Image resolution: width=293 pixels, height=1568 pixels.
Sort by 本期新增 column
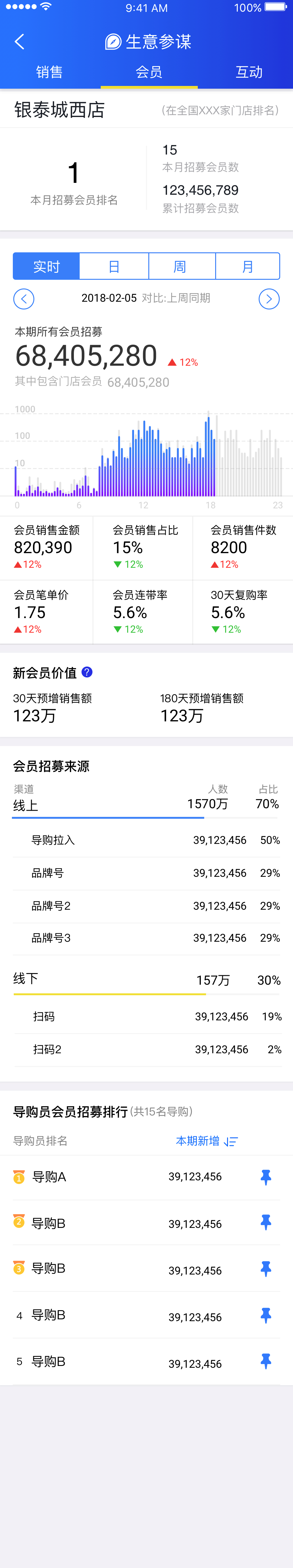pos(198,1141)
